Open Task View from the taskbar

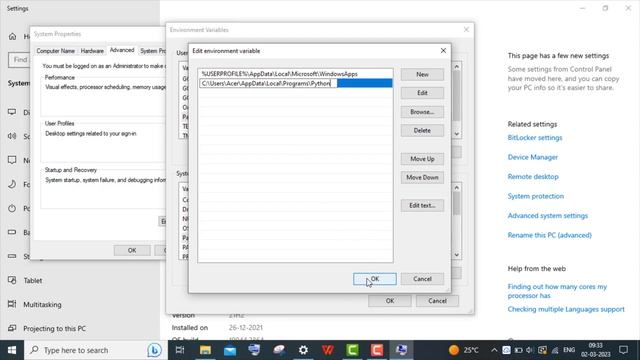pyautogui.click(x=180, y=350)
